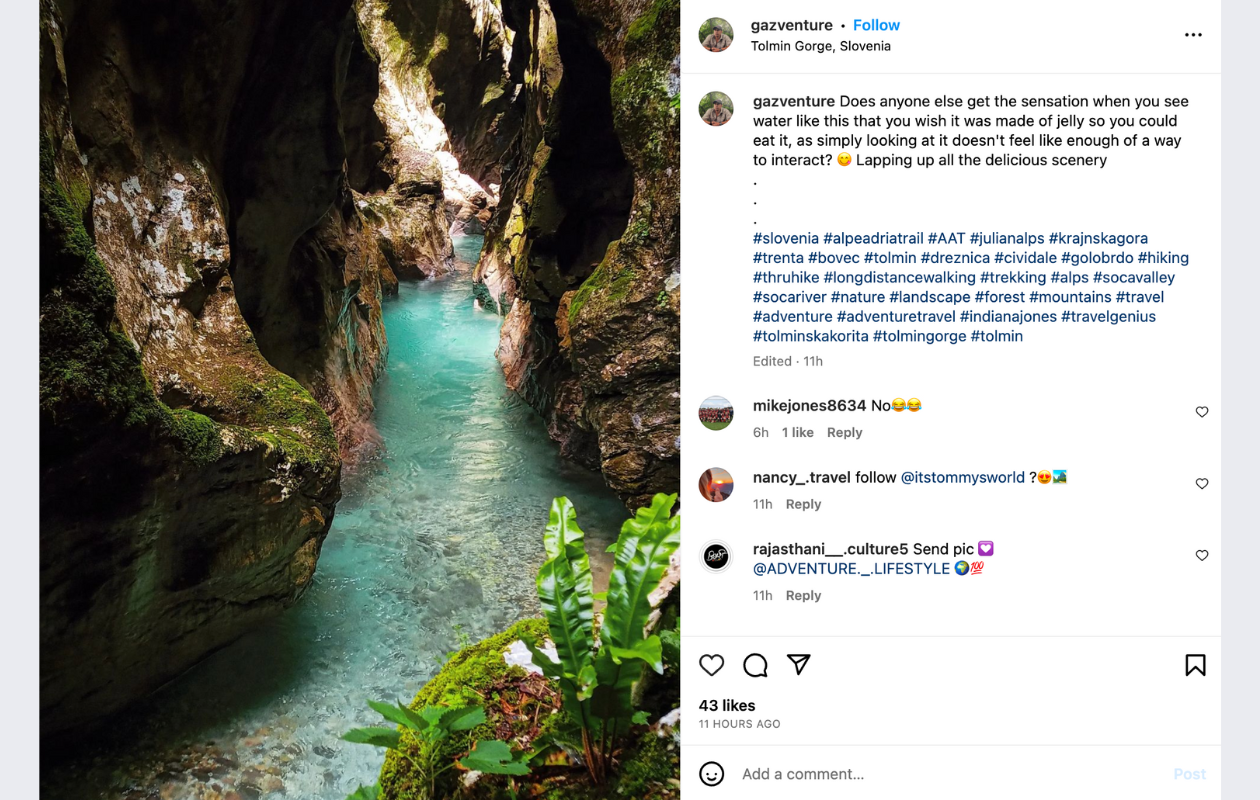The image size is (1260, 800).
Task: Click Post to submit a comment
Action: tap(1189, 773)
